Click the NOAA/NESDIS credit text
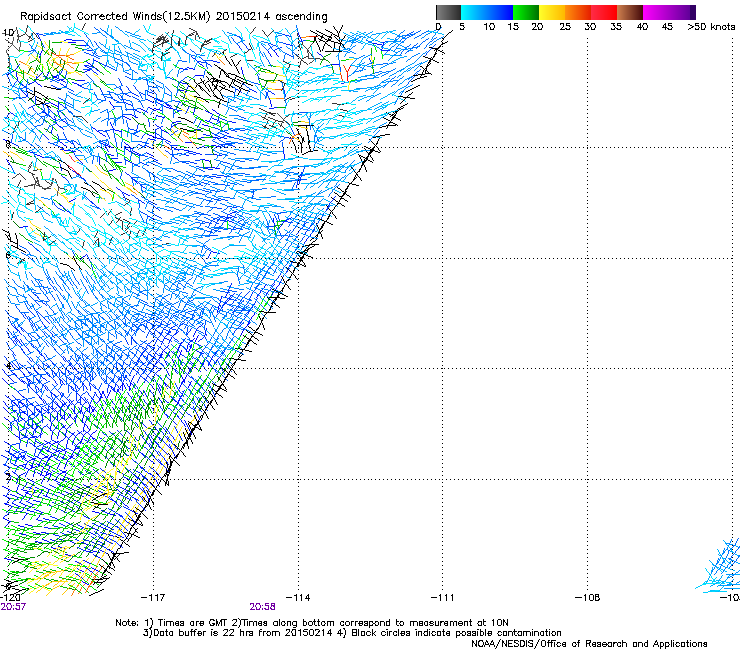The image size is (740, 650). coord(589,644)
